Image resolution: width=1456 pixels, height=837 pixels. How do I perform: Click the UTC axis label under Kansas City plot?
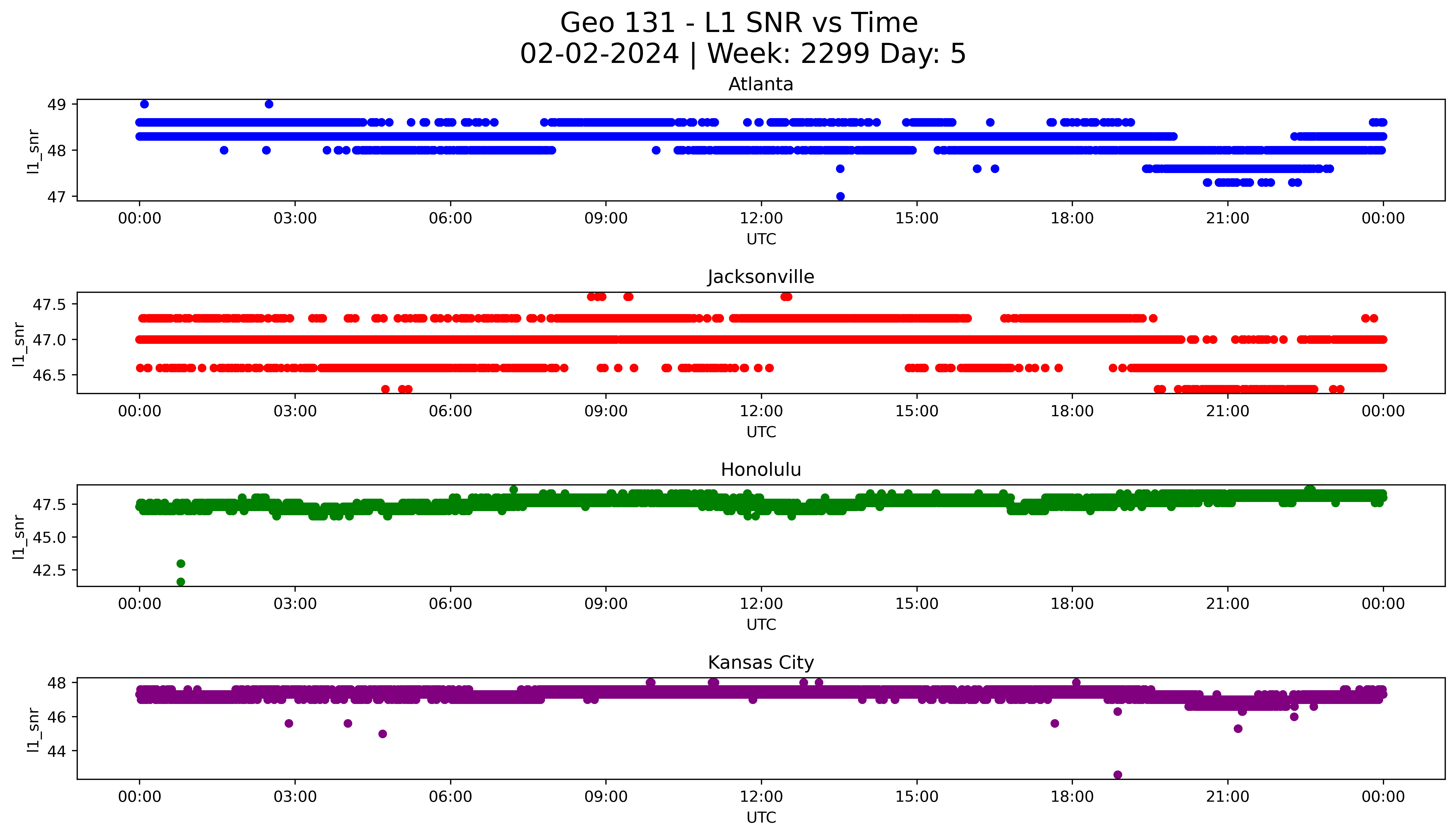[761, 817]
